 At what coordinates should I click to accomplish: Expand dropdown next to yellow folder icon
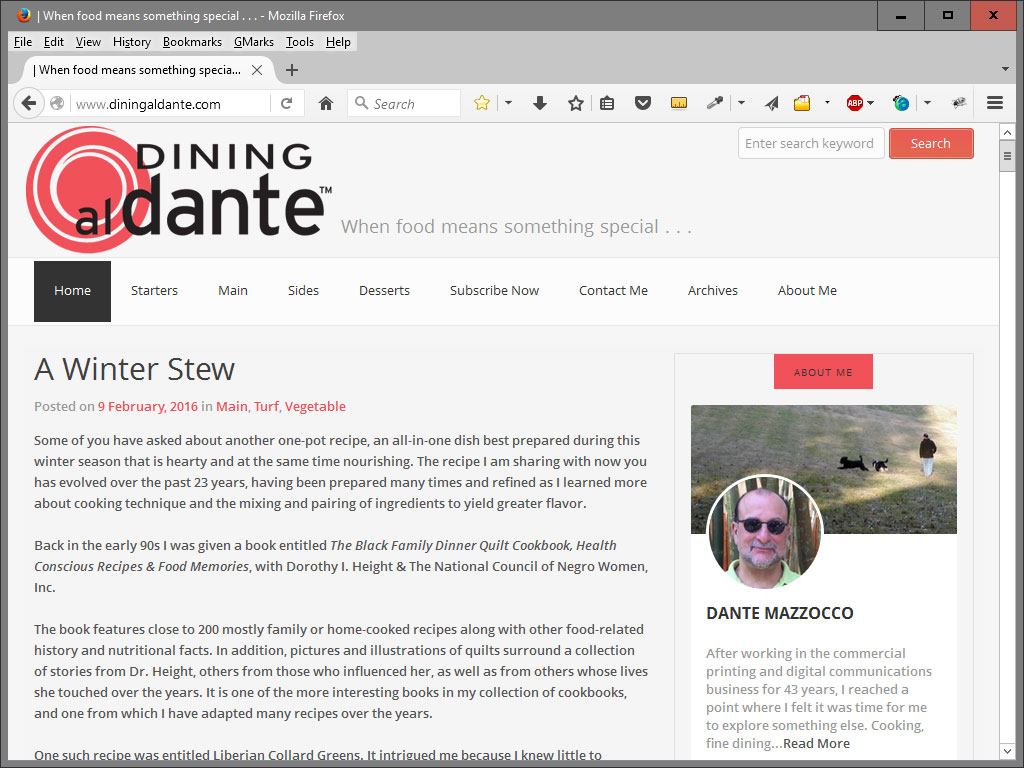coord(827,103)
